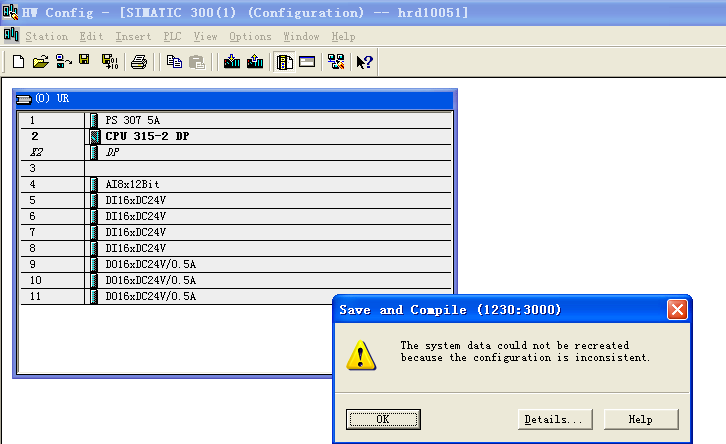This screenshot has width=726, height=444.
Task: Click Download to Module icon
Action: tap(232, 62)
